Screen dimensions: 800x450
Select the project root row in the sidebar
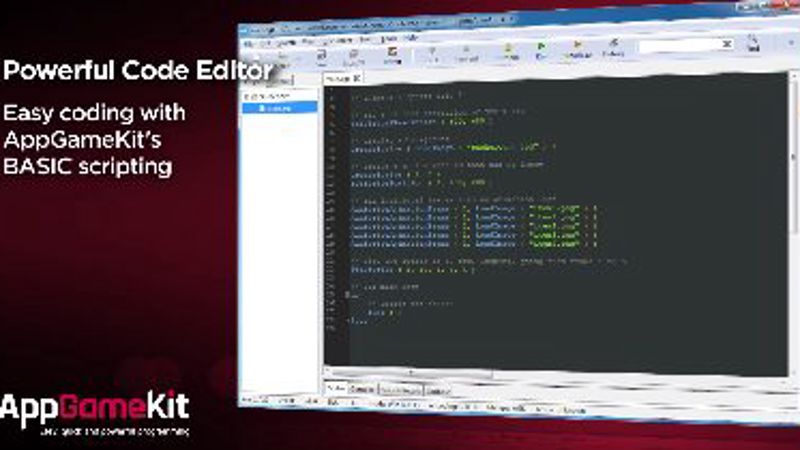(x=269, y=96)
